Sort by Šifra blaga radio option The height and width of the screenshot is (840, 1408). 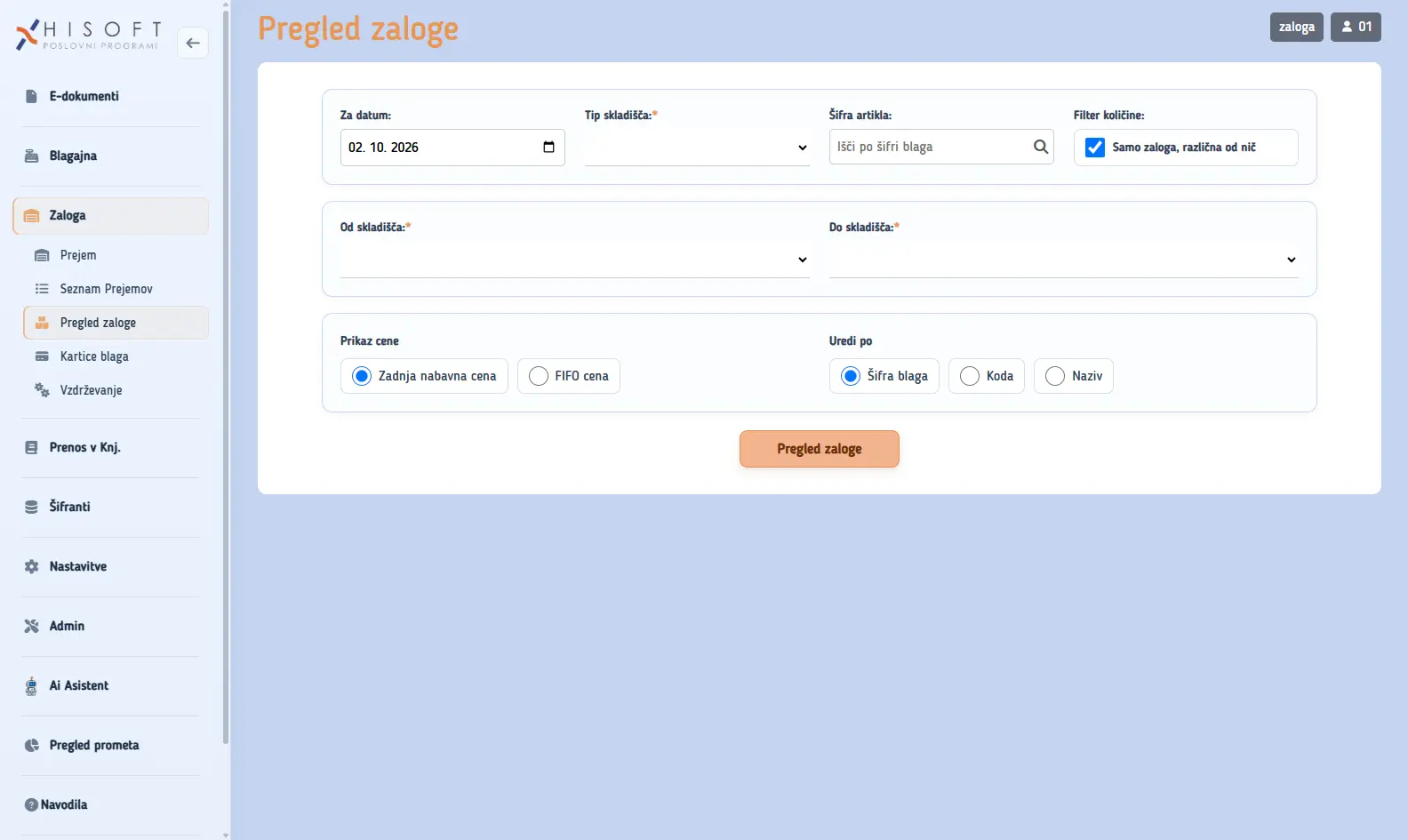pyautogui.click(x=851, y=376)
